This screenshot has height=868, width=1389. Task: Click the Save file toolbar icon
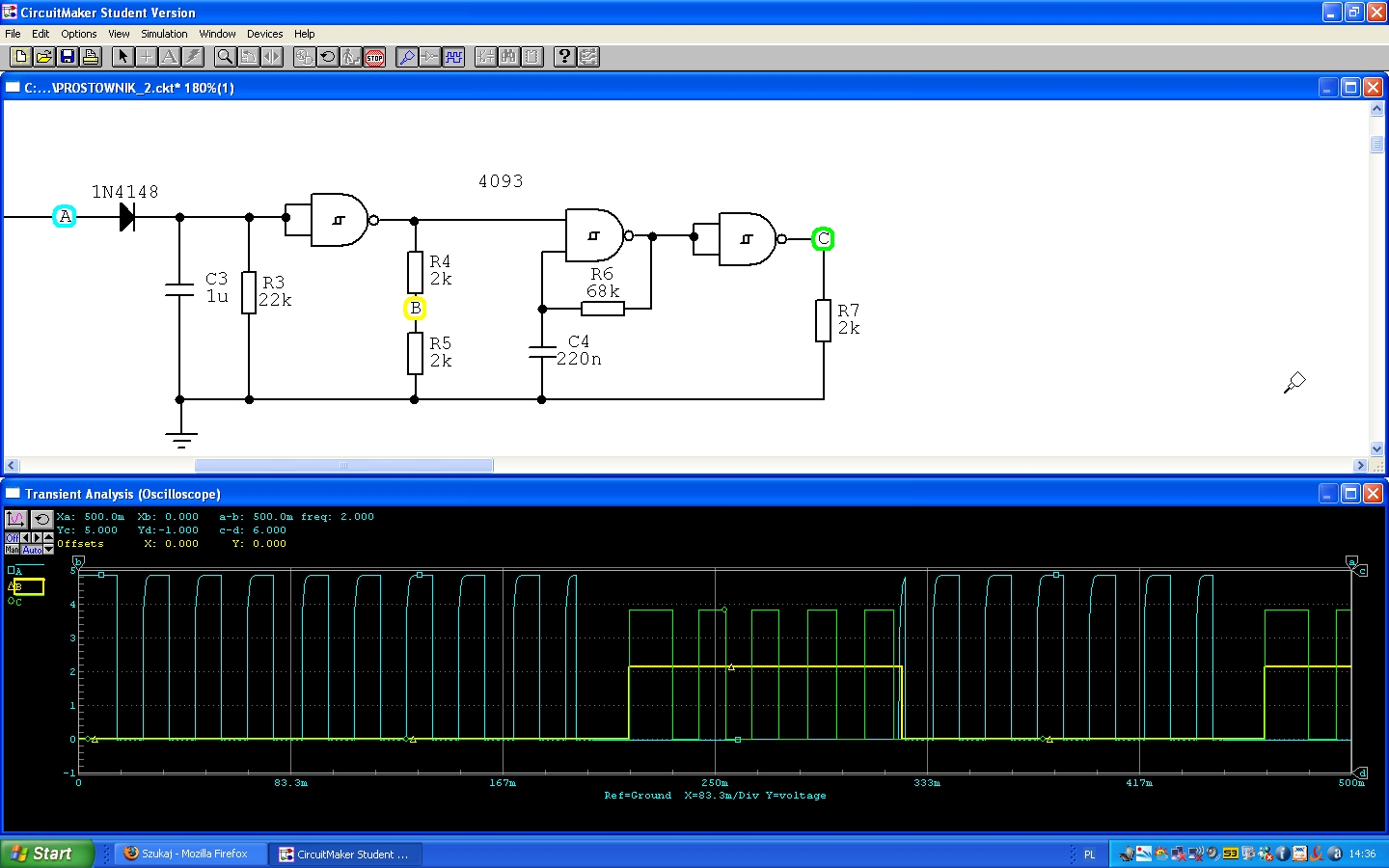click(68, 57)
